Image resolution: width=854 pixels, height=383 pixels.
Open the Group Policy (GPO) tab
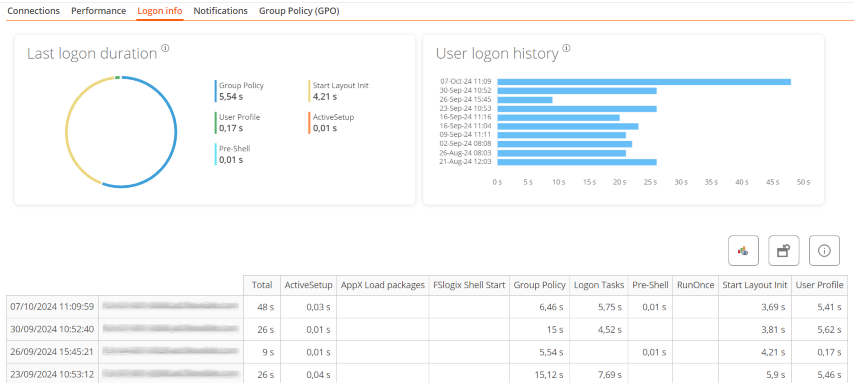click(x=299, y=11)
